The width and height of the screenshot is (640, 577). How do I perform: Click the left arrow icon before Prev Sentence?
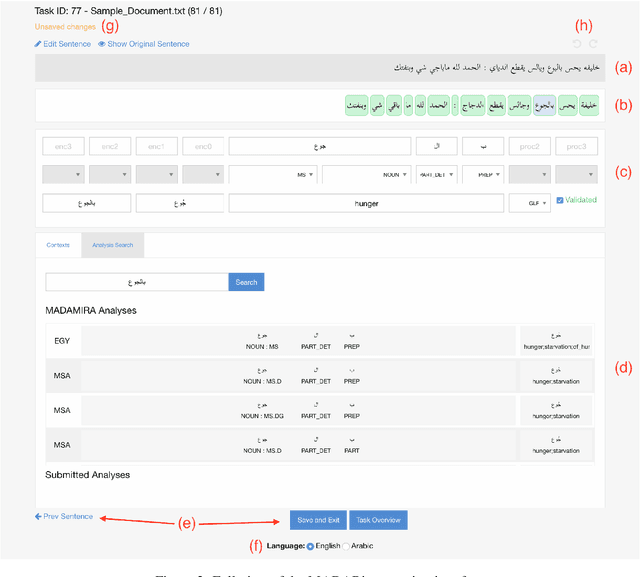click(x=38, y=516)
